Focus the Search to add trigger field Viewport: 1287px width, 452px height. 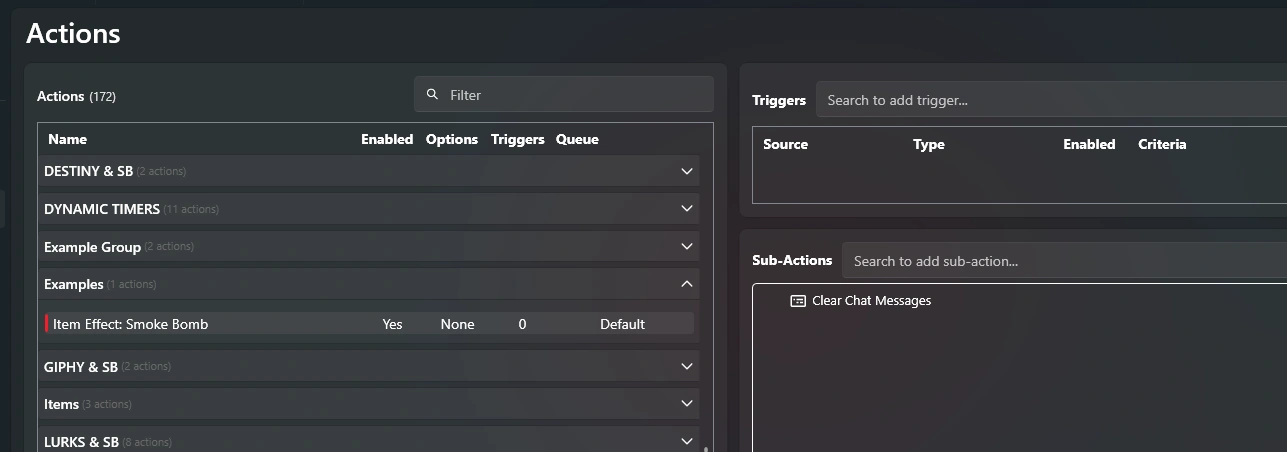[1051, 100]
